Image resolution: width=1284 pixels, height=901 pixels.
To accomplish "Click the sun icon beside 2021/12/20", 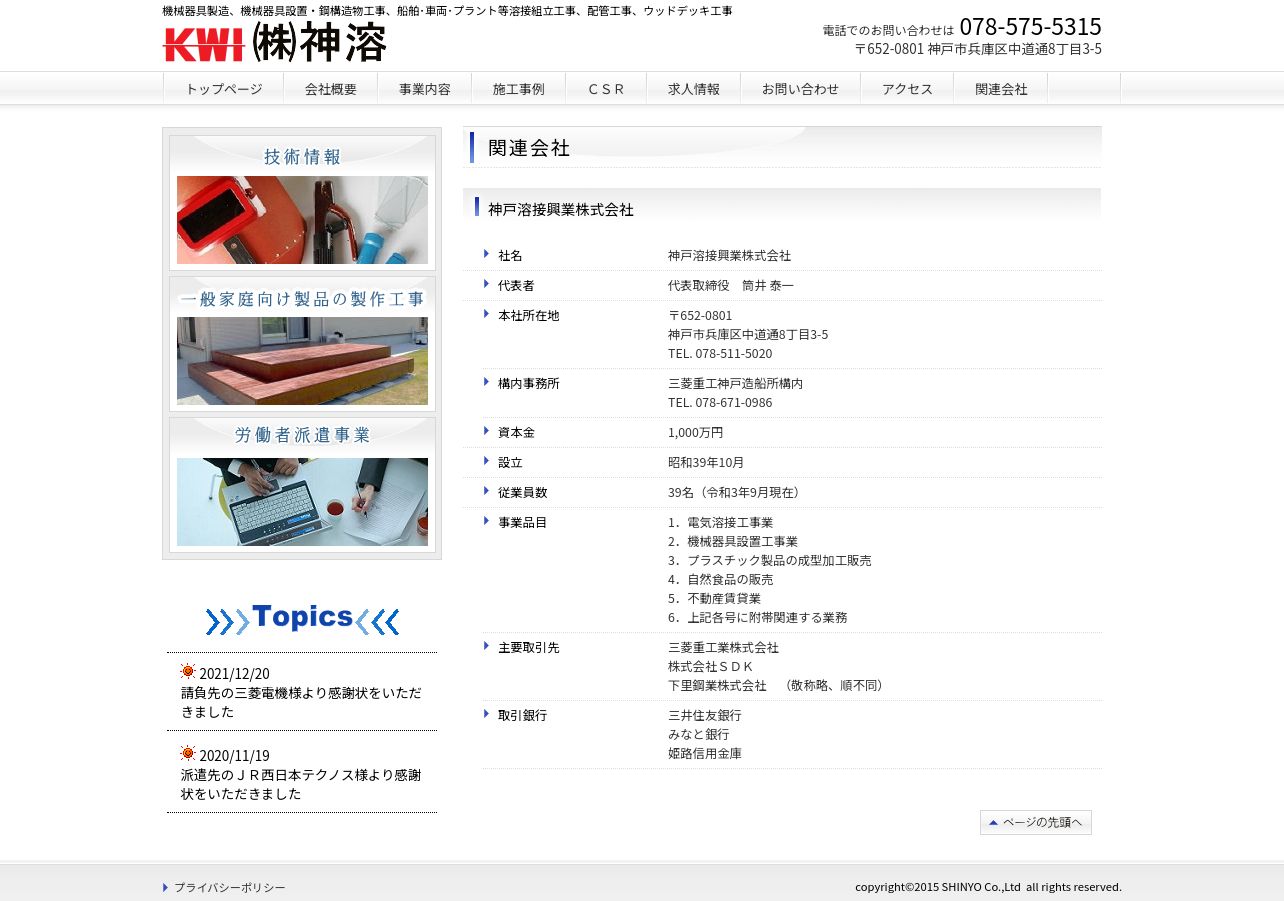I will [x=188, y=671].
